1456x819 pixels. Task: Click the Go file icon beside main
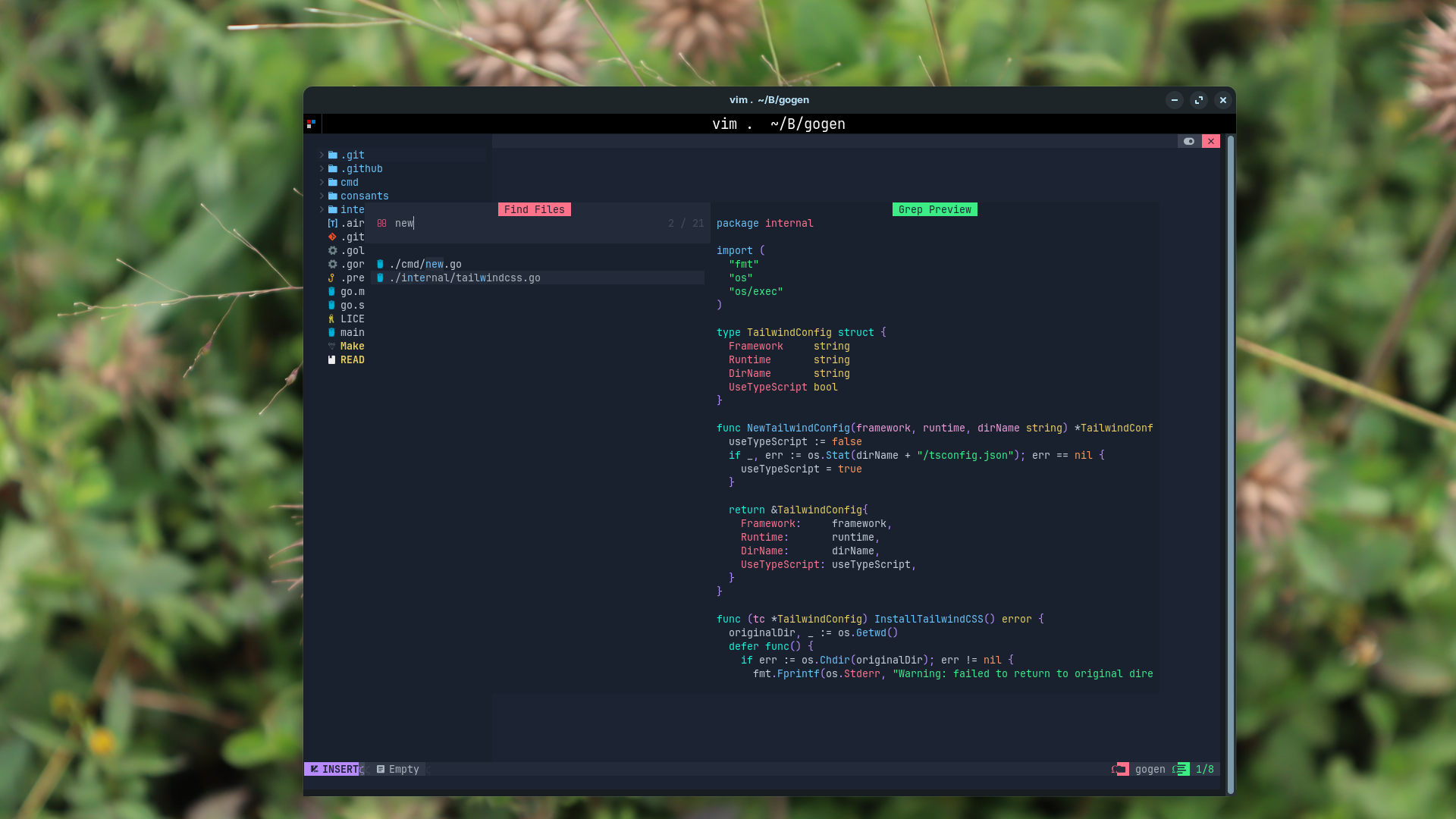coord(331,332)
